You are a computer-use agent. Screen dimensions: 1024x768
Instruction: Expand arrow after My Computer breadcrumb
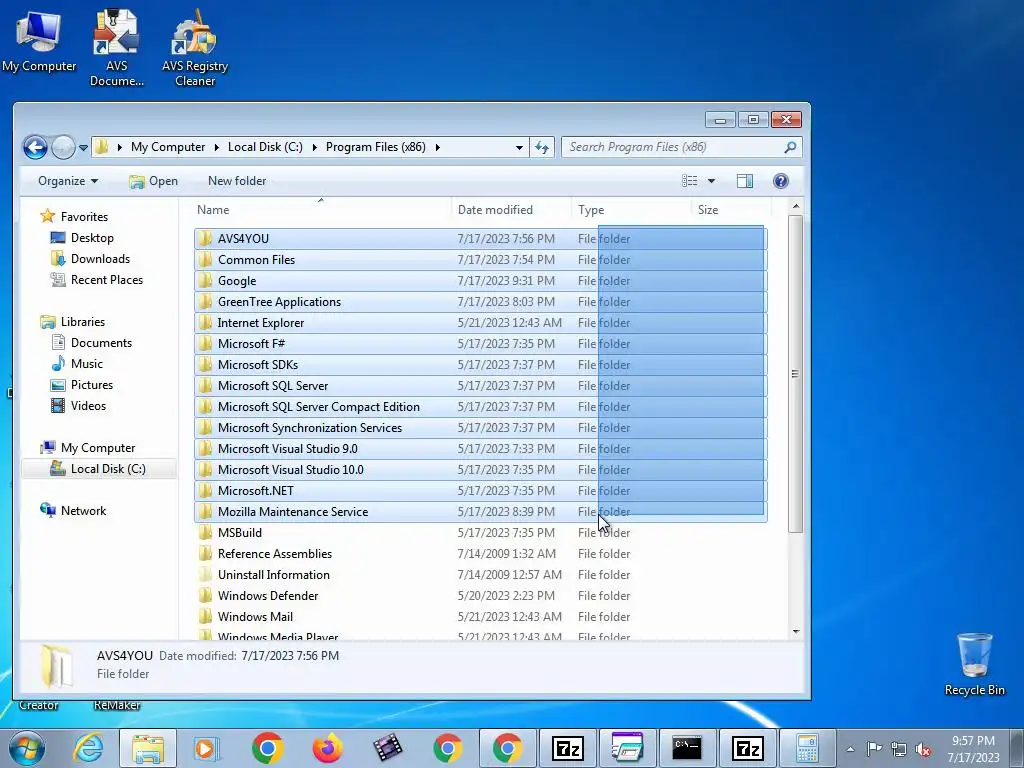coord(217,148)
